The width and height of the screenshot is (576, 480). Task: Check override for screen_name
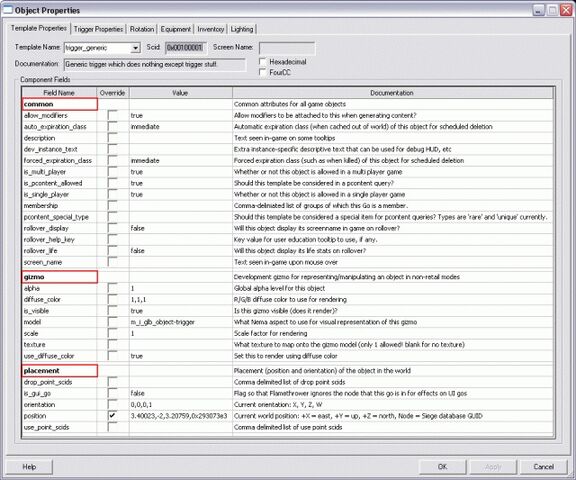(112, 262)
